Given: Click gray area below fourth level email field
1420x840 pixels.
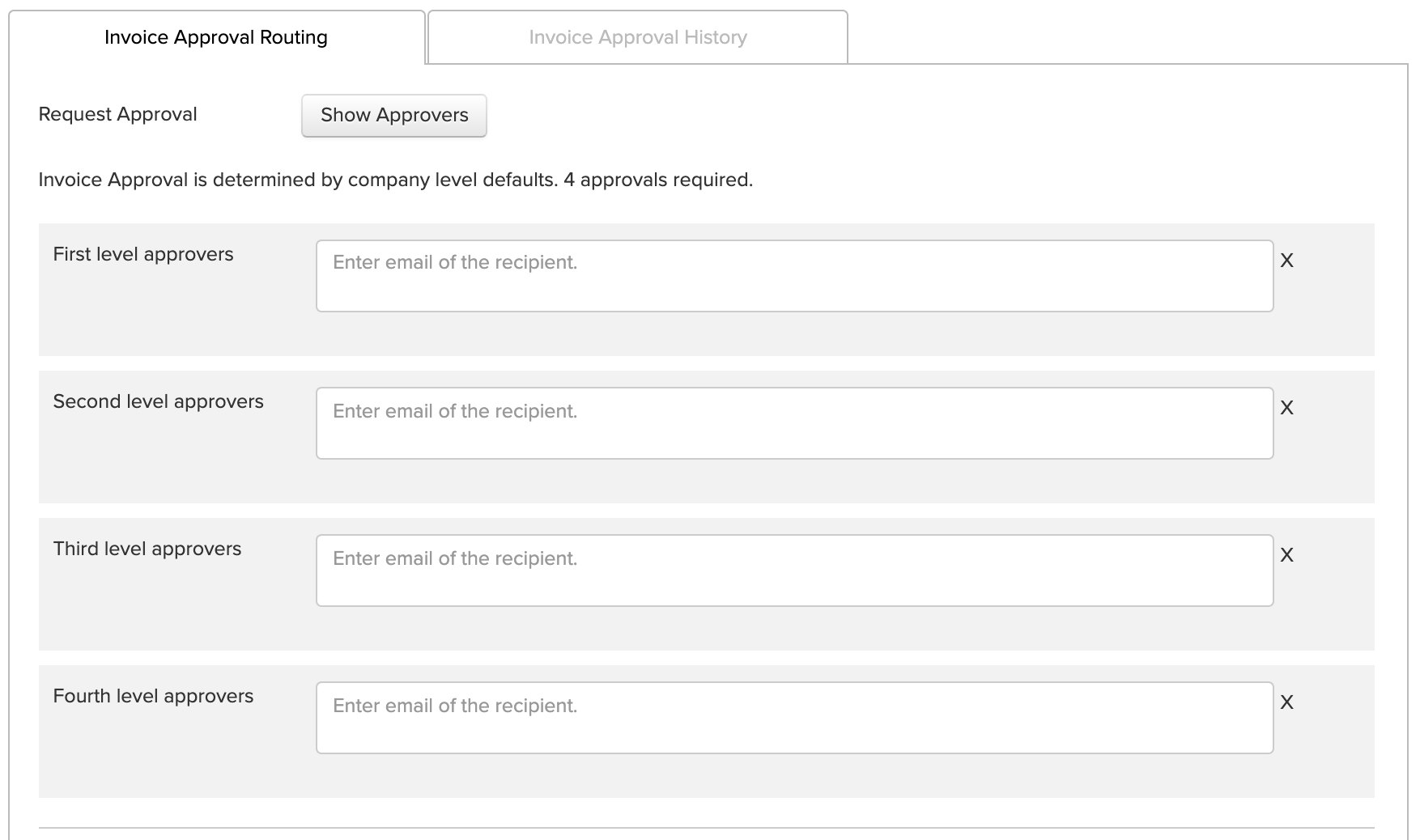Looking at the screenshot, I should 794,775.
